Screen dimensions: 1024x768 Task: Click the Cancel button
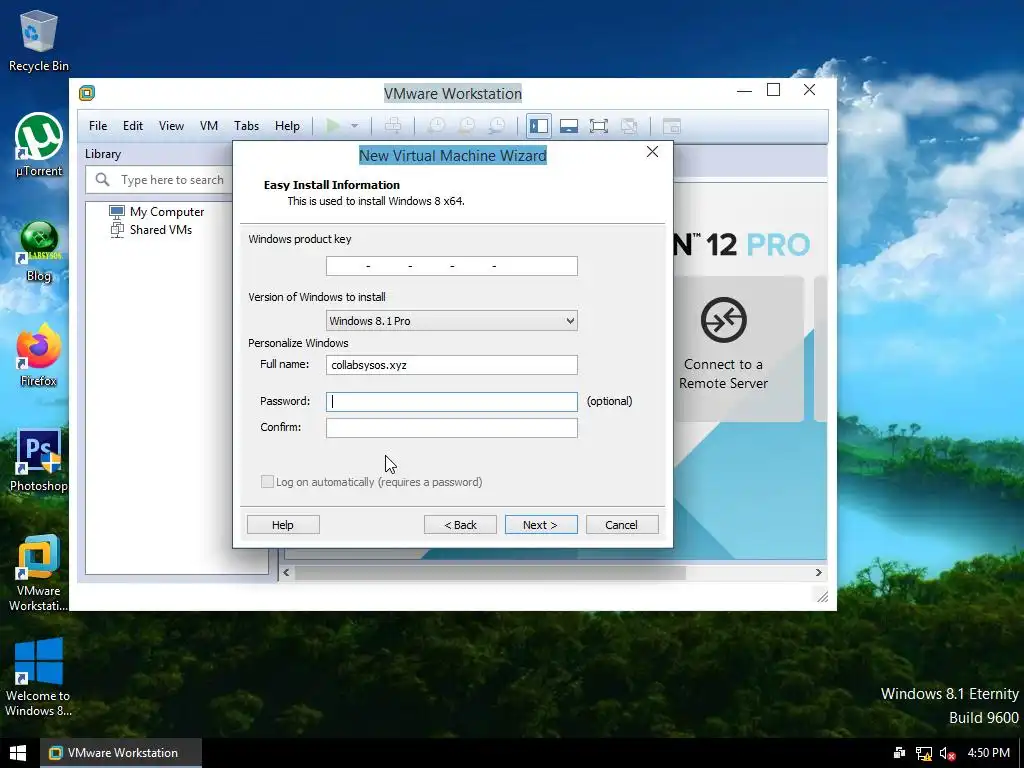tap(622, 525)
